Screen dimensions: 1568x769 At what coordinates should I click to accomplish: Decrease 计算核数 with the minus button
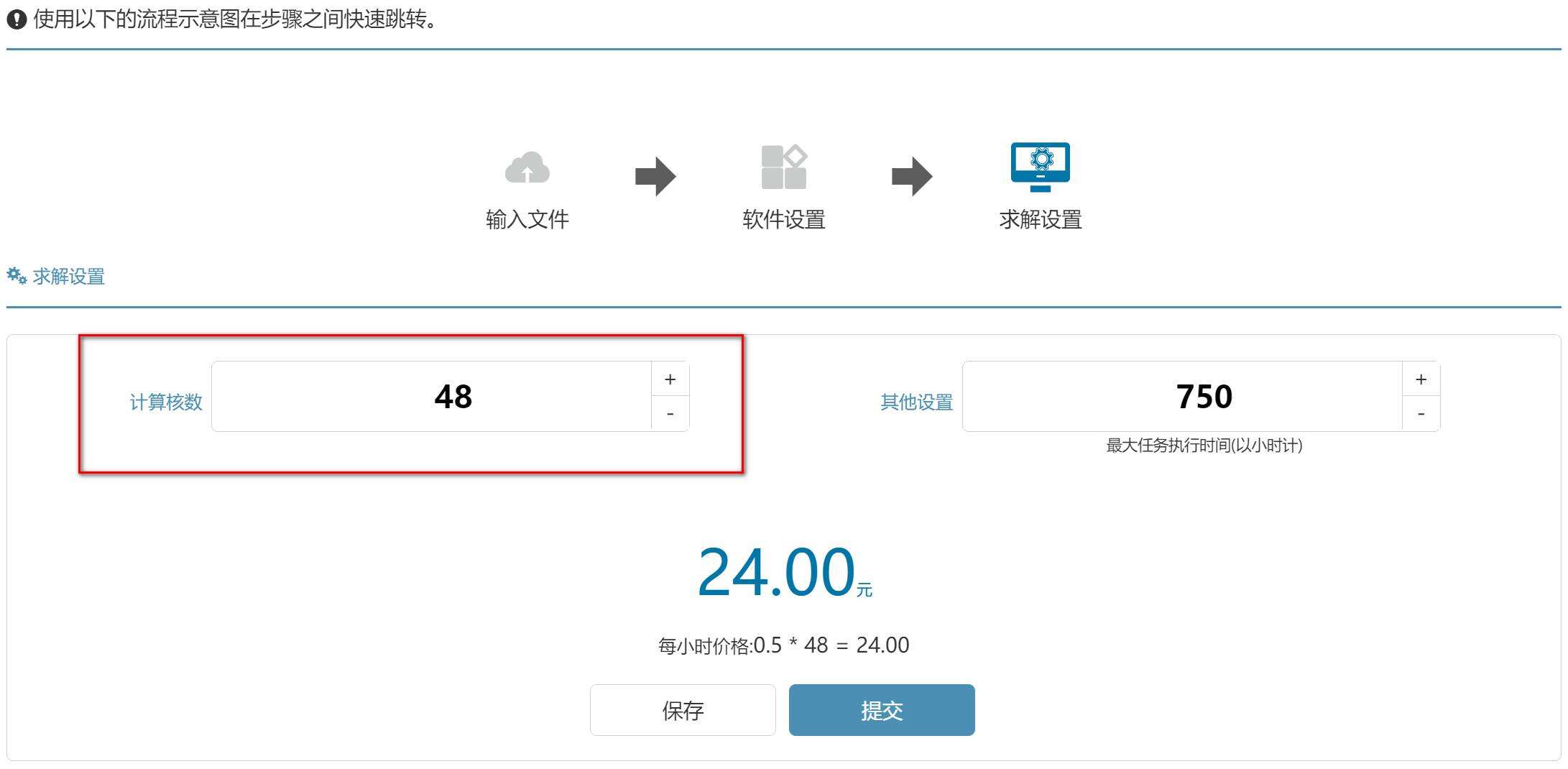670,414
